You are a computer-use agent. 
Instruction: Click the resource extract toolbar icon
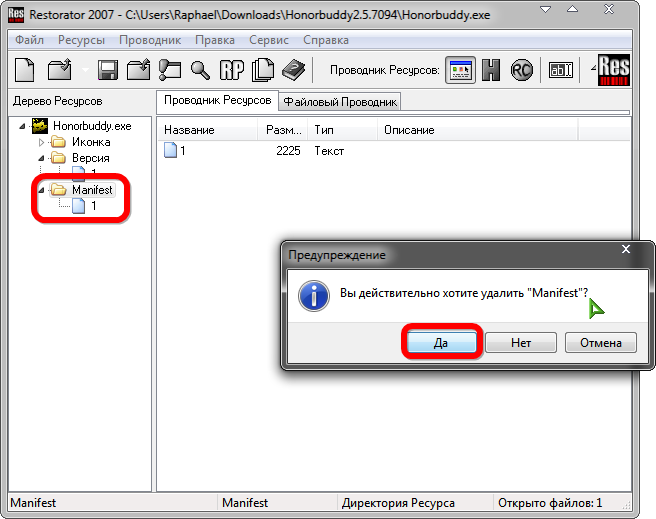click(x=169, y=69)
